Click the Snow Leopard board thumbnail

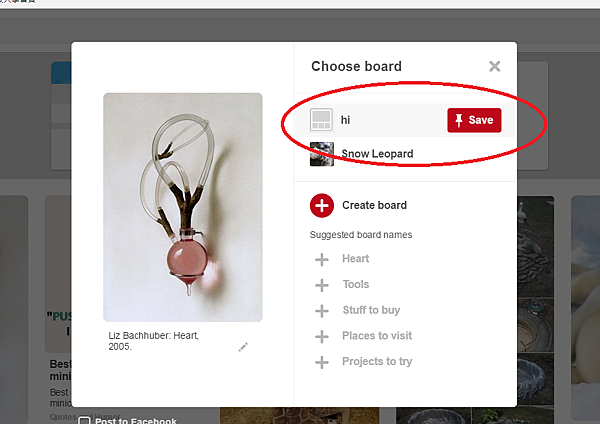click(x=322, y=154)
